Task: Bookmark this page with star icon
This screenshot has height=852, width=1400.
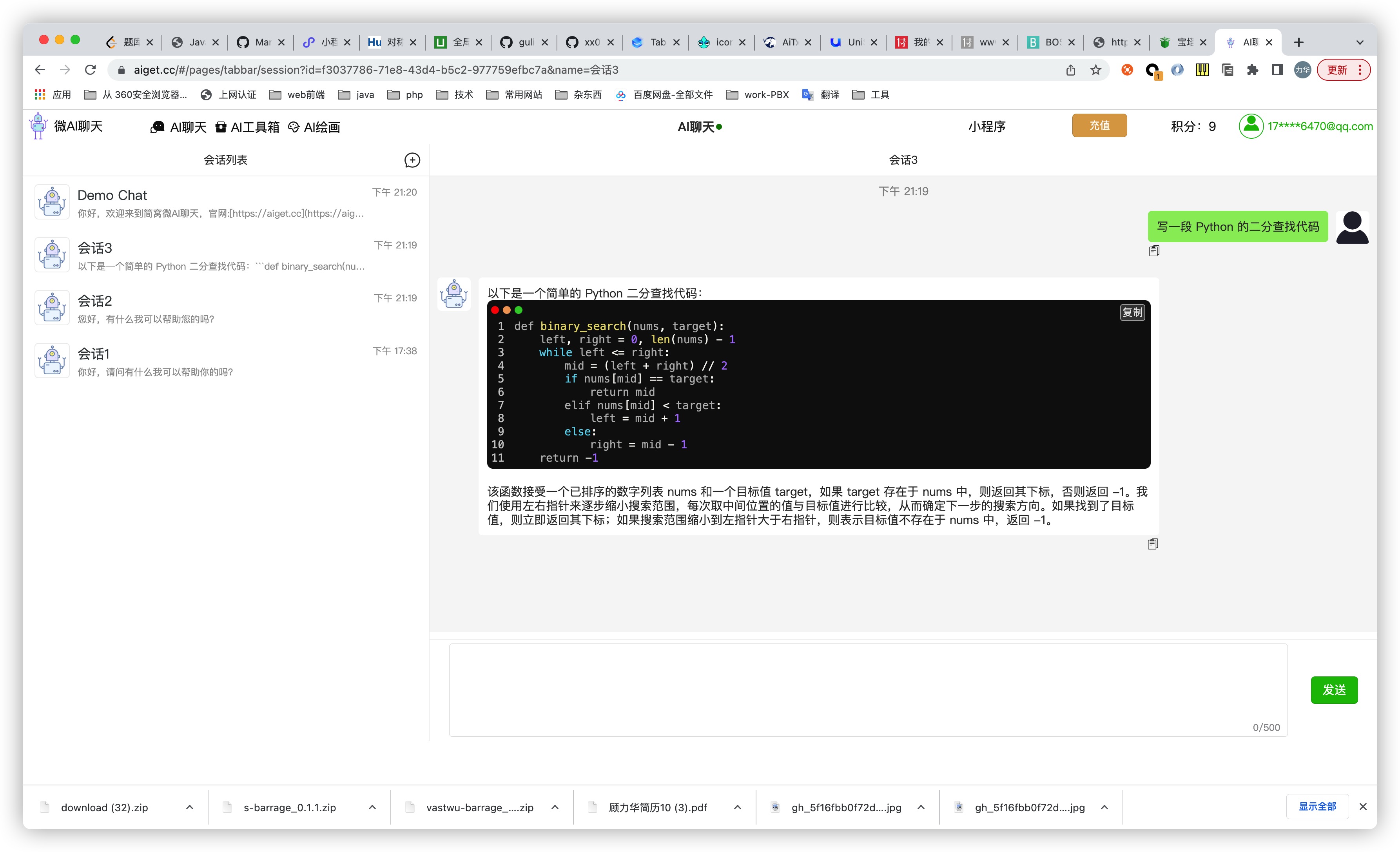Action: pos(1095,70)
